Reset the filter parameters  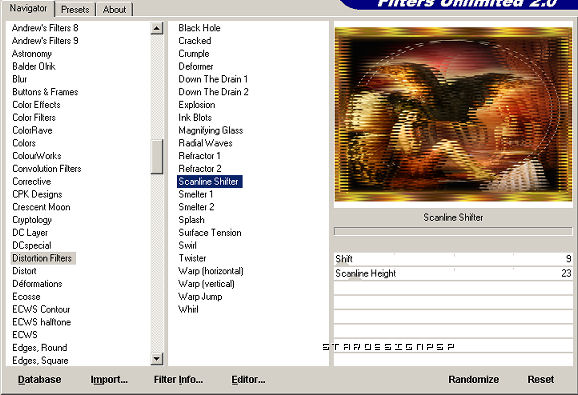coord(541,380)
